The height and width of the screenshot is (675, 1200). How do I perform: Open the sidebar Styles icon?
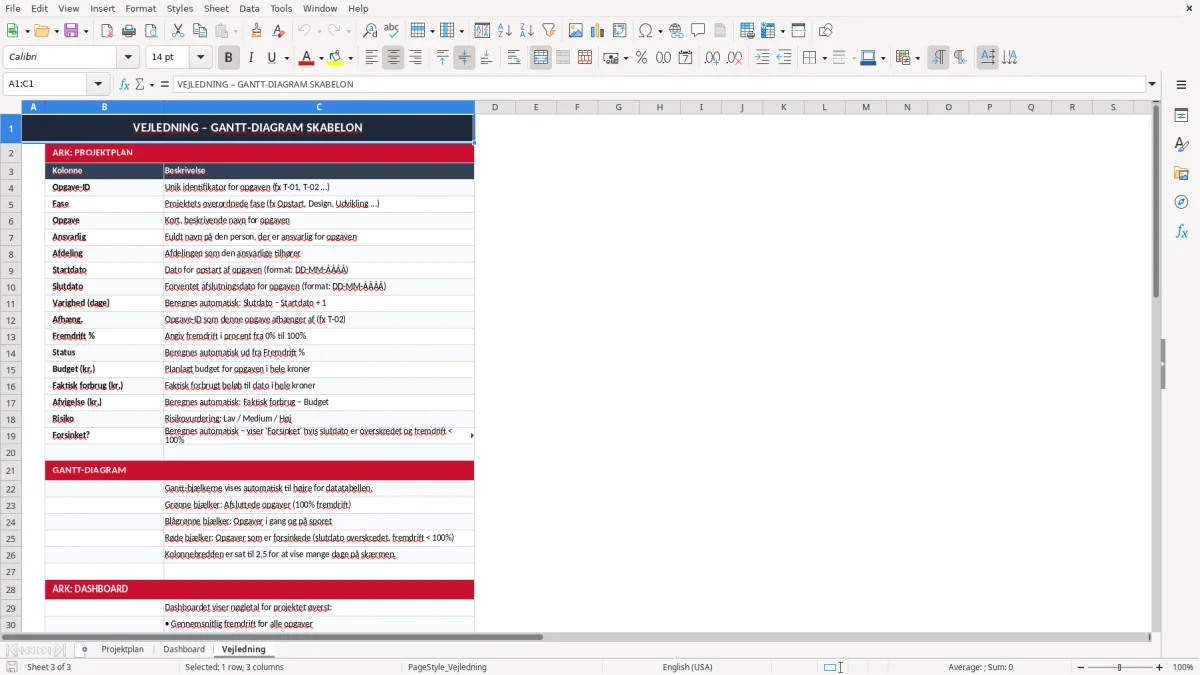pos(1181,144)
